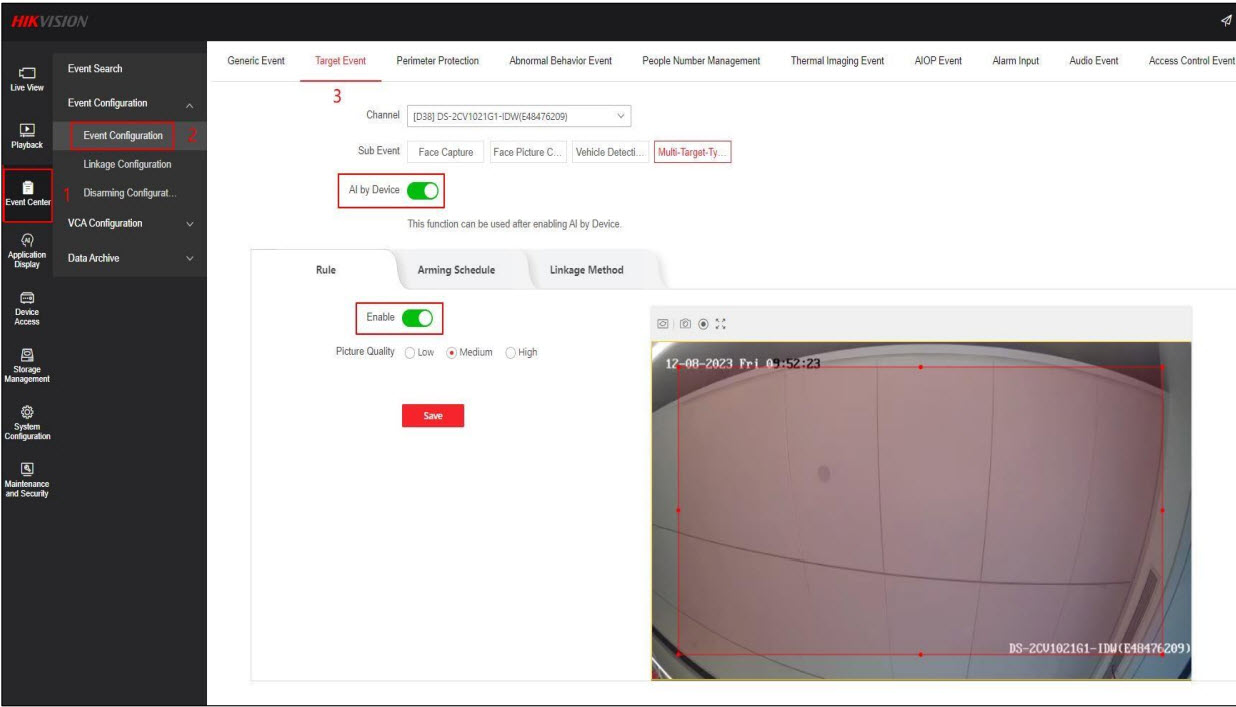The height and width of the screenshot is (707, 1236).
Task: Click the red Save button
Action: pyautogui.click(x=432, y=416)
